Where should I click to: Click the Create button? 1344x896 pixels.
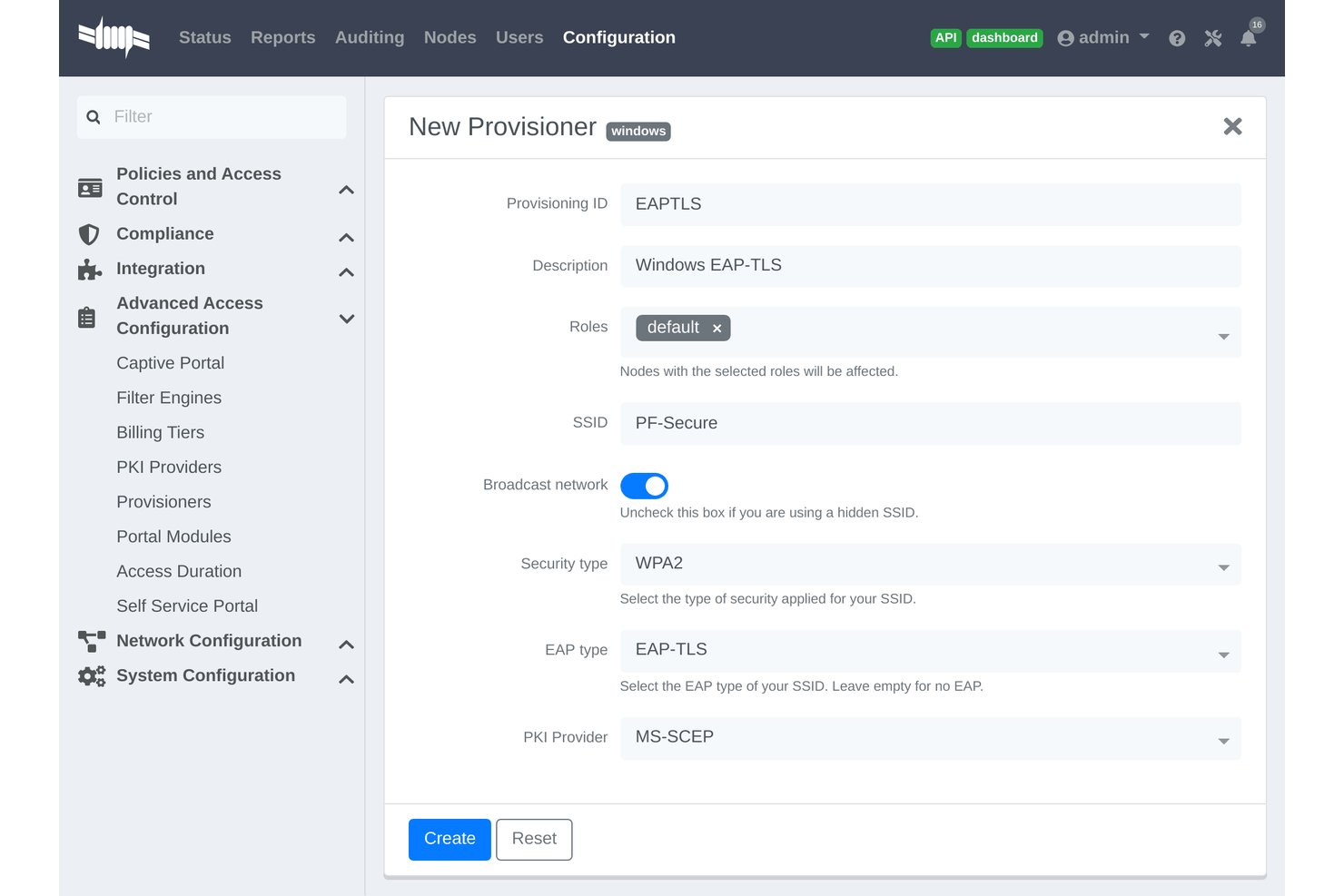click(x=450, y=839)
